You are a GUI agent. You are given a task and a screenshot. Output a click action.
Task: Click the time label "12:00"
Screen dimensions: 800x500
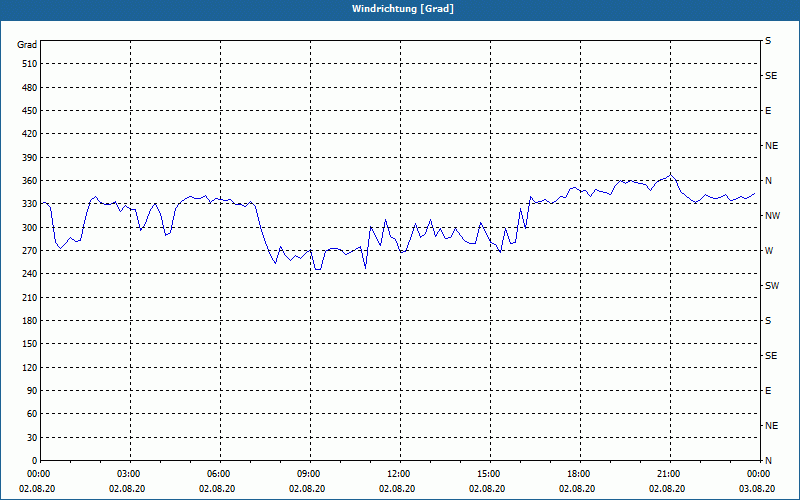tap(398, 473)
